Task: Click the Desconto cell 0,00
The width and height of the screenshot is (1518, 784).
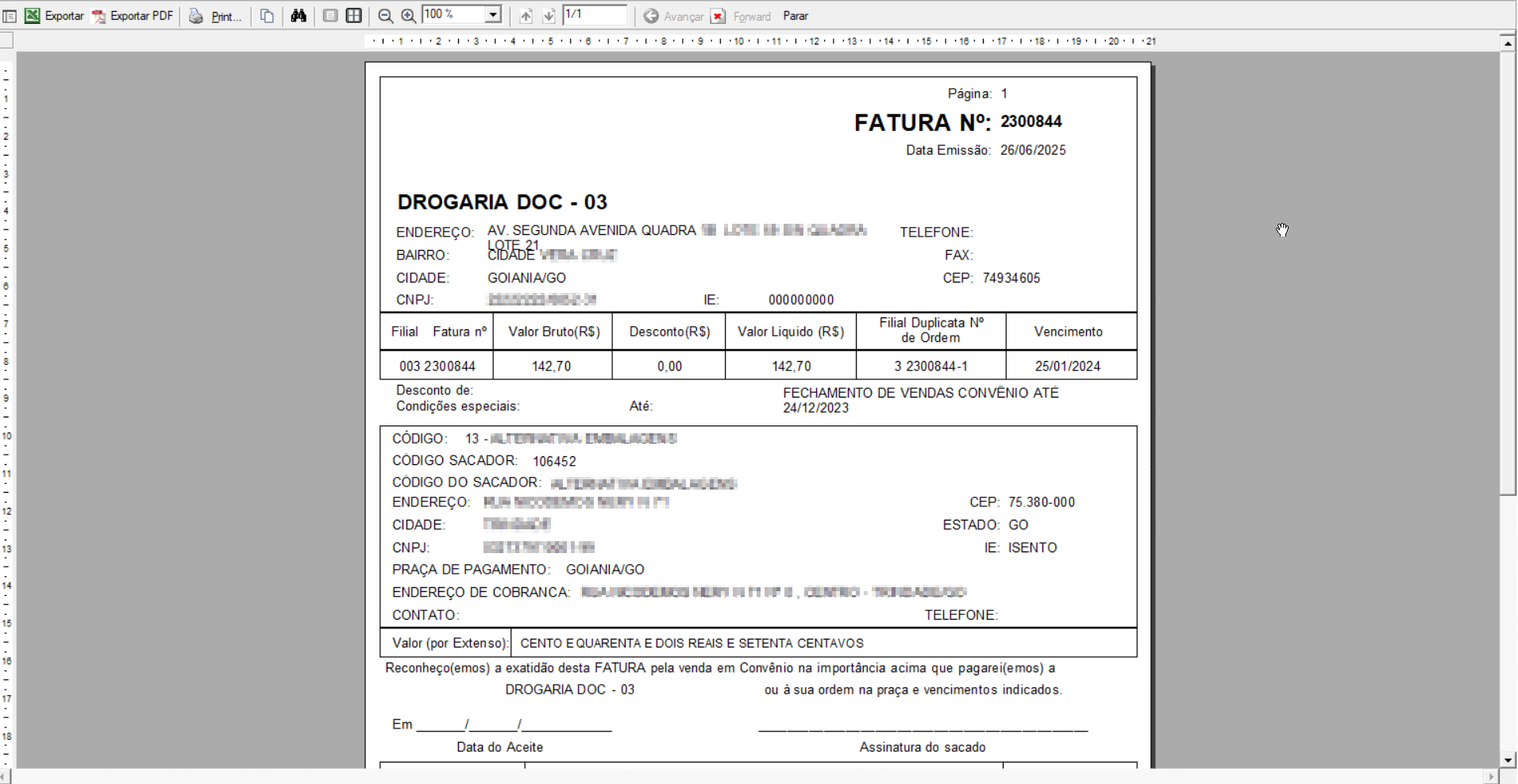Action: [669, 366]
